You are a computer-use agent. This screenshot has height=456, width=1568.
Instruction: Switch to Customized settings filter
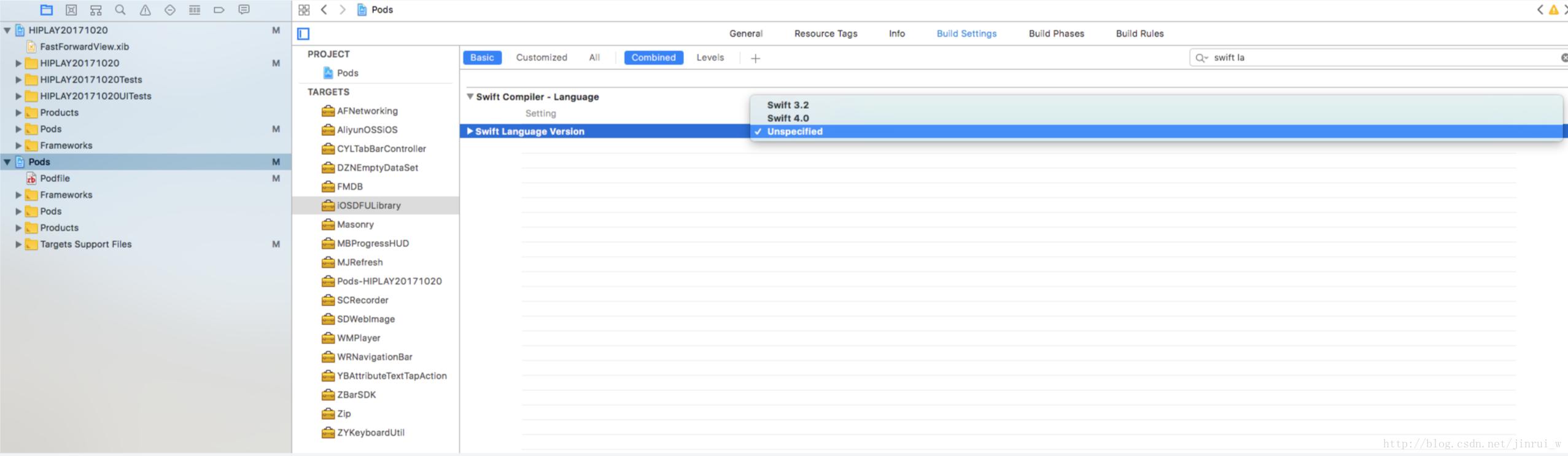coord(541,58)
